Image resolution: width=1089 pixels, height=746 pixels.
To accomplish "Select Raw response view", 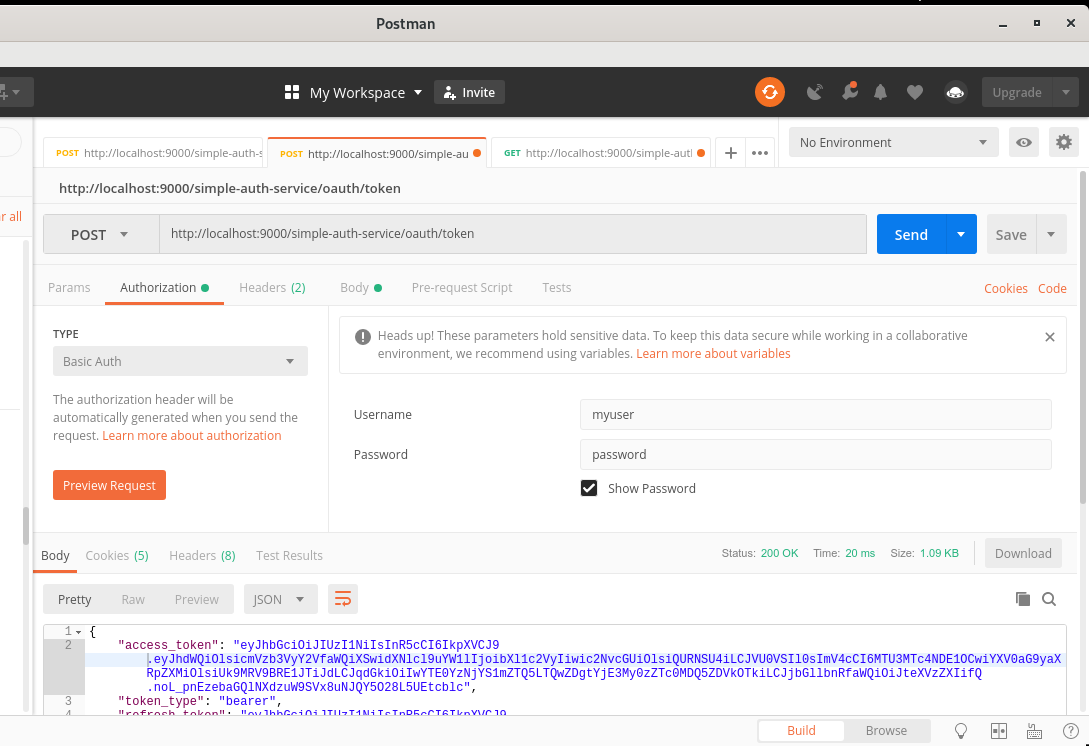I will pyautogui.click(x=133, y=599).
